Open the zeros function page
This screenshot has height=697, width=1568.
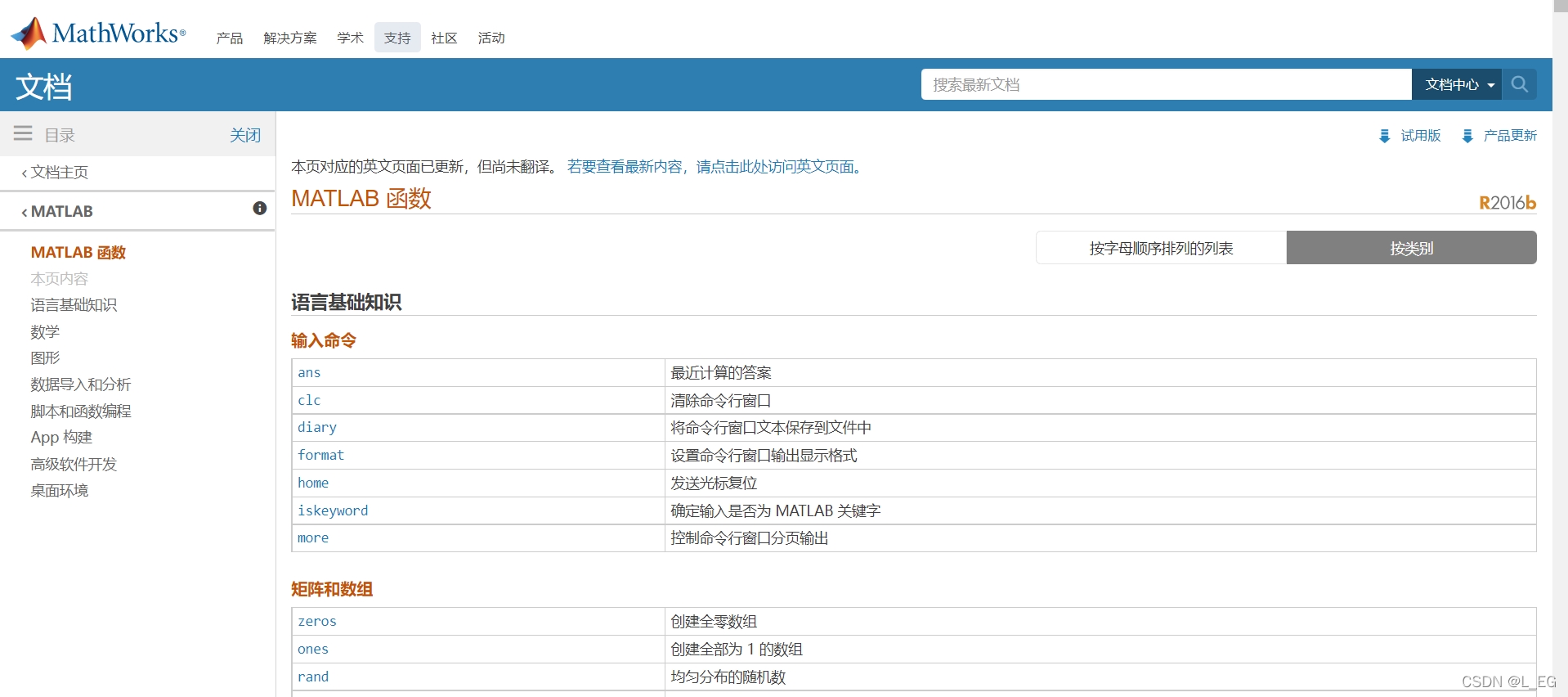317,621
